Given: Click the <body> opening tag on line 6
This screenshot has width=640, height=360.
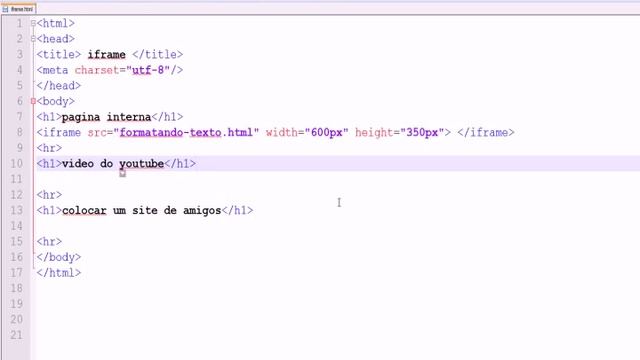Looking at the screenshot, I should pyautogui.click(x=56, y=101).
